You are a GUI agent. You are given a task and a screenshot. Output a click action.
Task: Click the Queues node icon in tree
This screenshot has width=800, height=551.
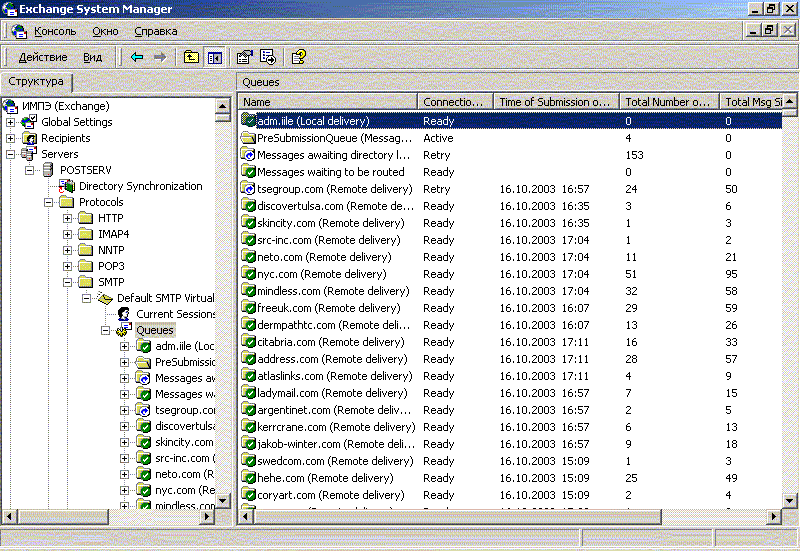(x=124, y=330)
